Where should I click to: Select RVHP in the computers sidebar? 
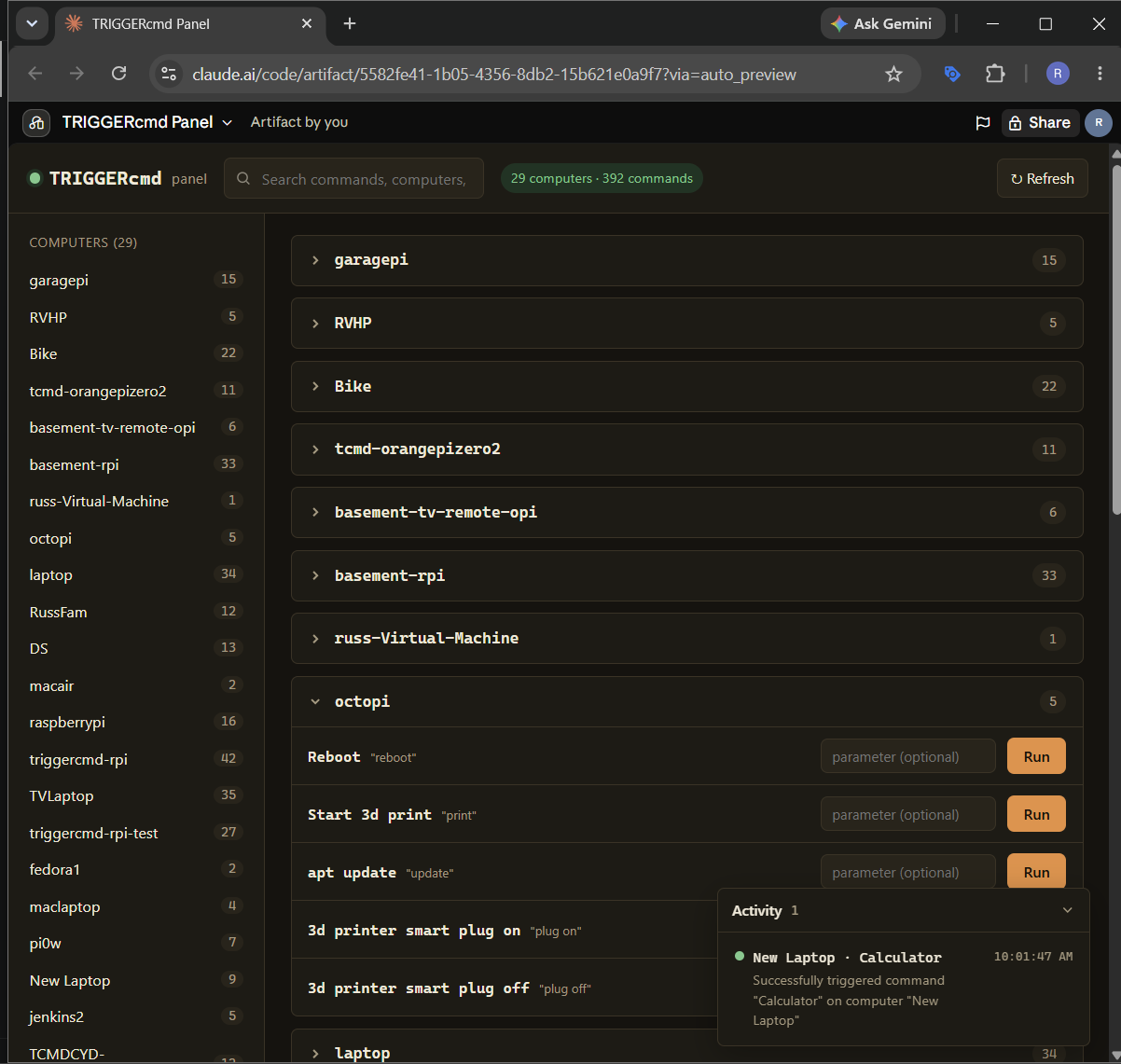[x=136, y=317]
